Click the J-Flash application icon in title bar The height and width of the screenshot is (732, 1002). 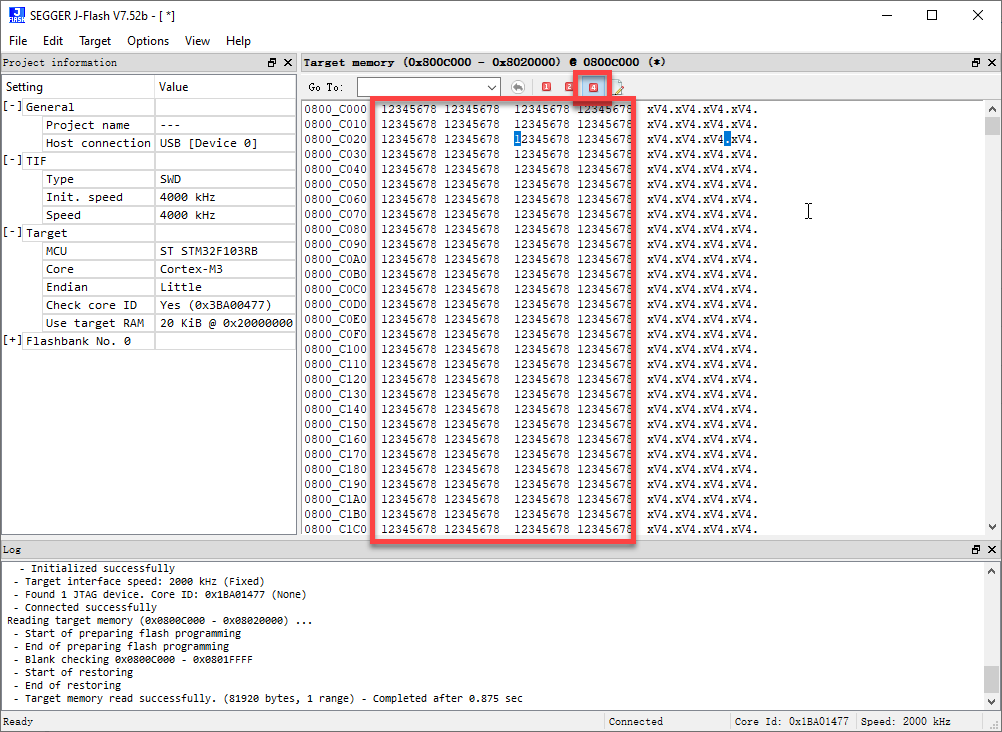point(17,15)
